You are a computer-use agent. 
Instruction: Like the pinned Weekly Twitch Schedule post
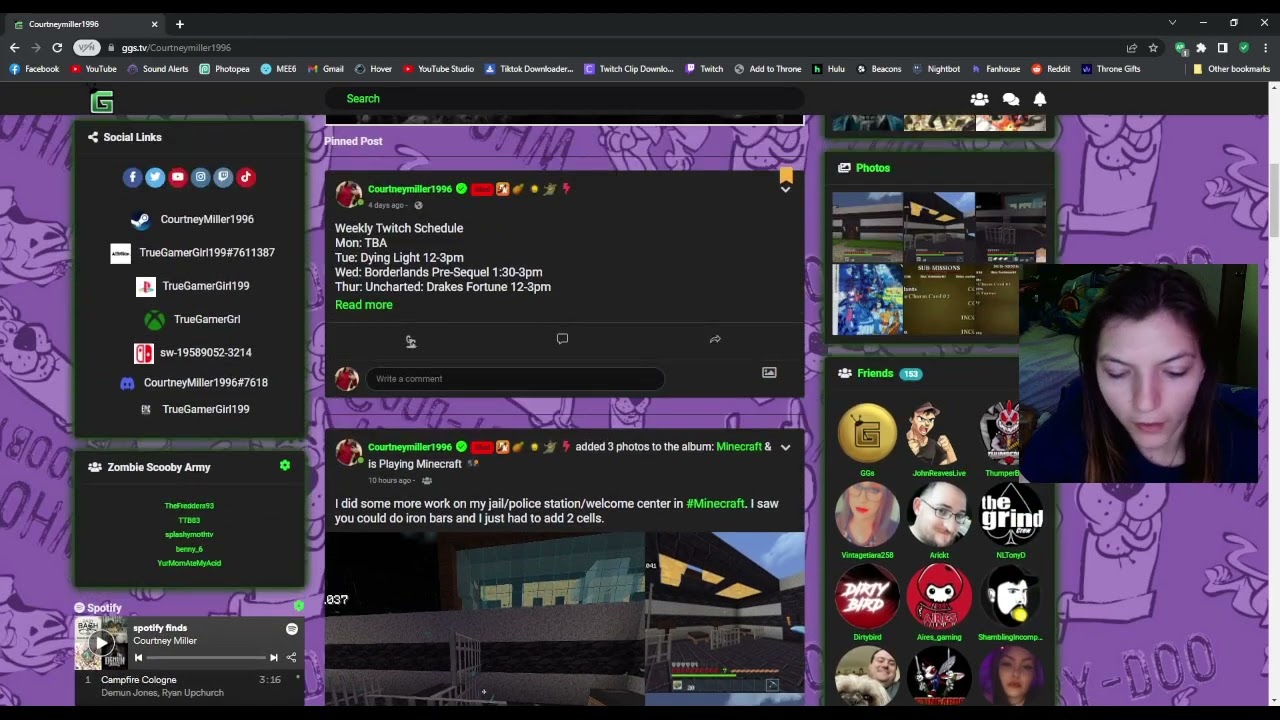(410, 341)
